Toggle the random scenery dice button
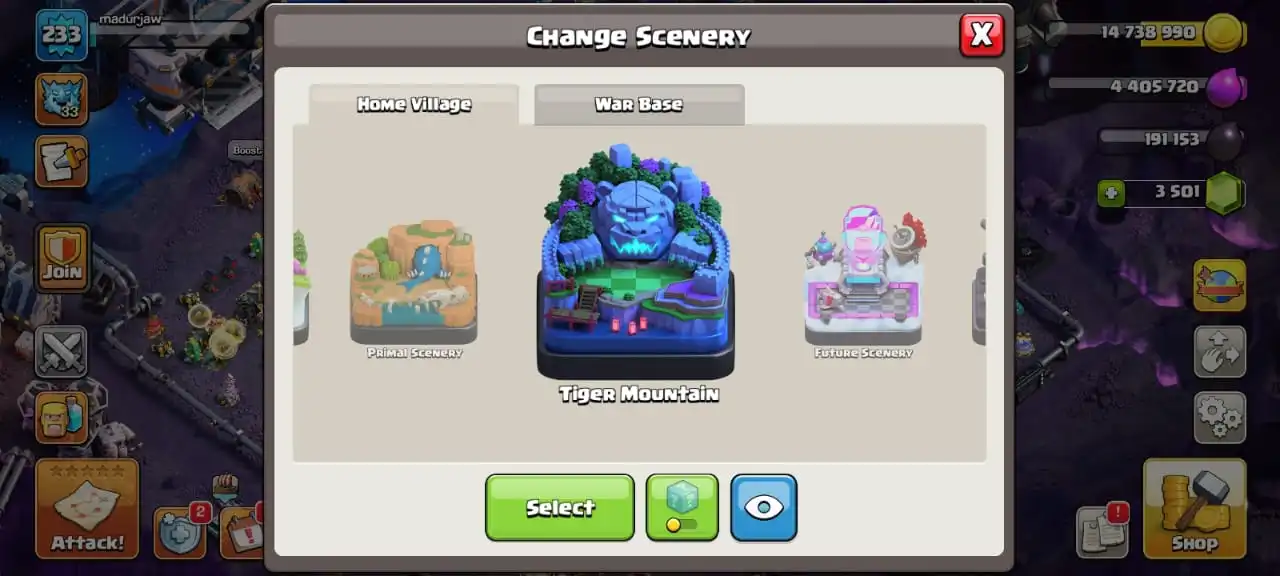 click(x=682, y=507)
